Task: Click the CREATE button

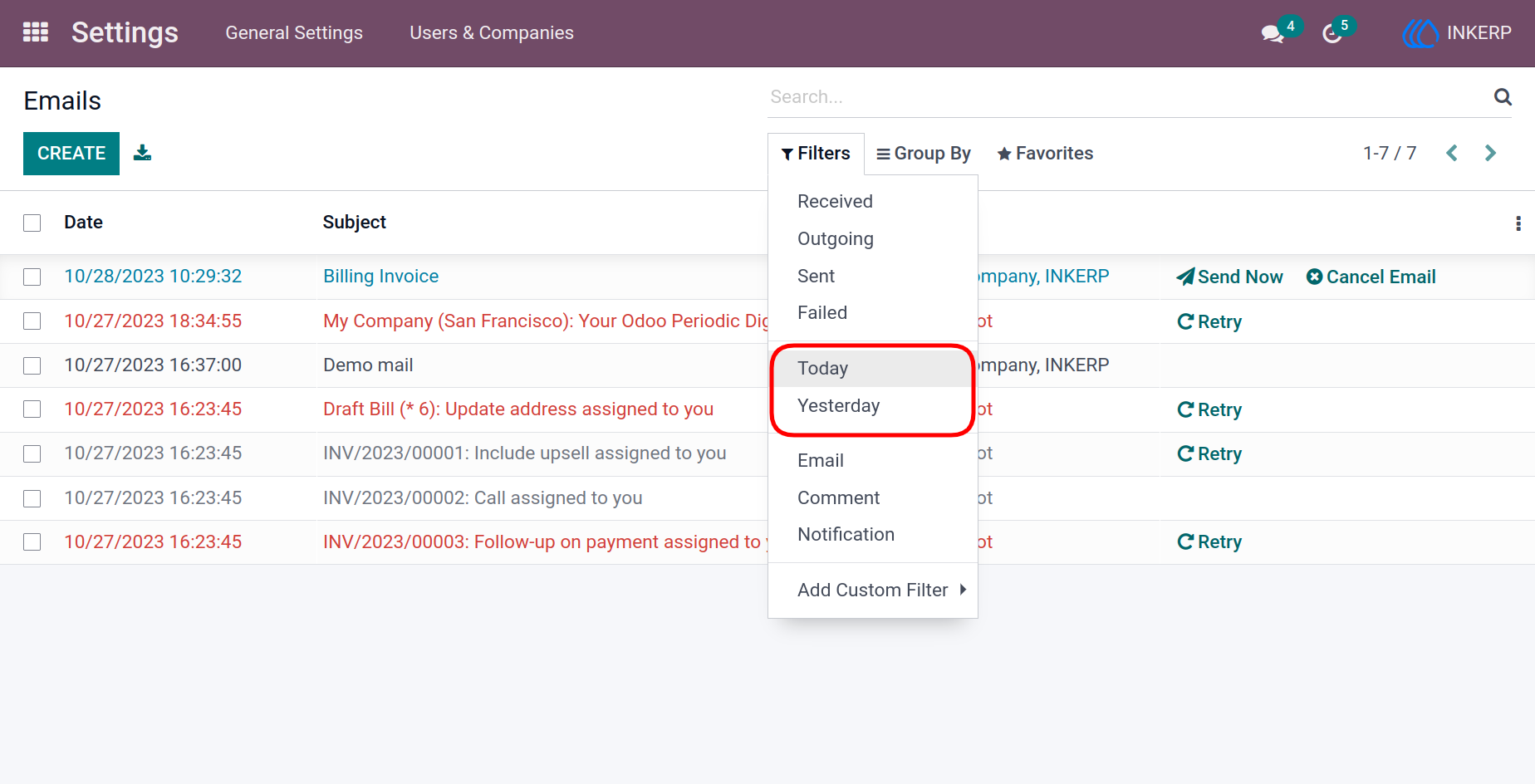Action: click(x=71, y=154)
